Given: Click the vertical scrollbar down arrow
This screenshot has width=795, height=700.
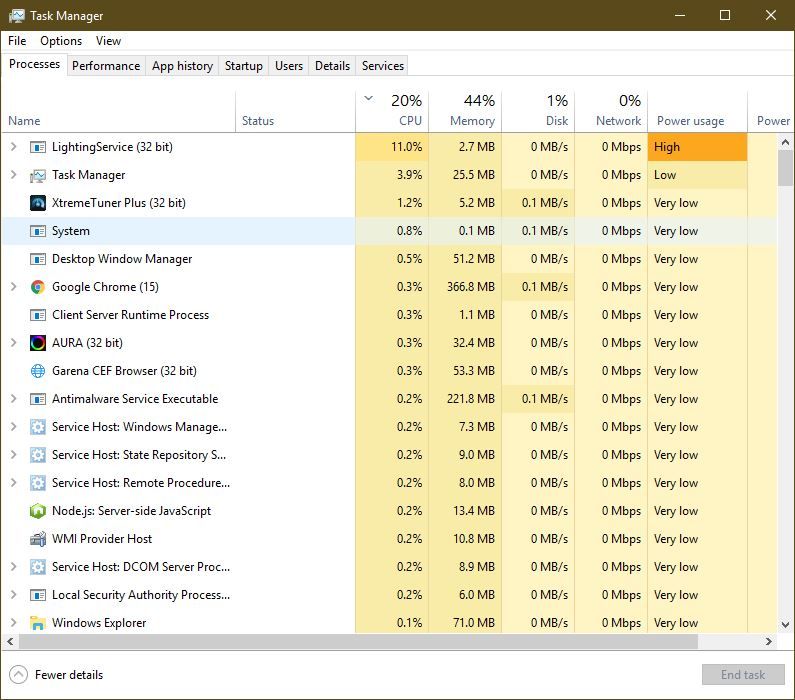Looking at the screenshot, I should click(x=785, y=624).
